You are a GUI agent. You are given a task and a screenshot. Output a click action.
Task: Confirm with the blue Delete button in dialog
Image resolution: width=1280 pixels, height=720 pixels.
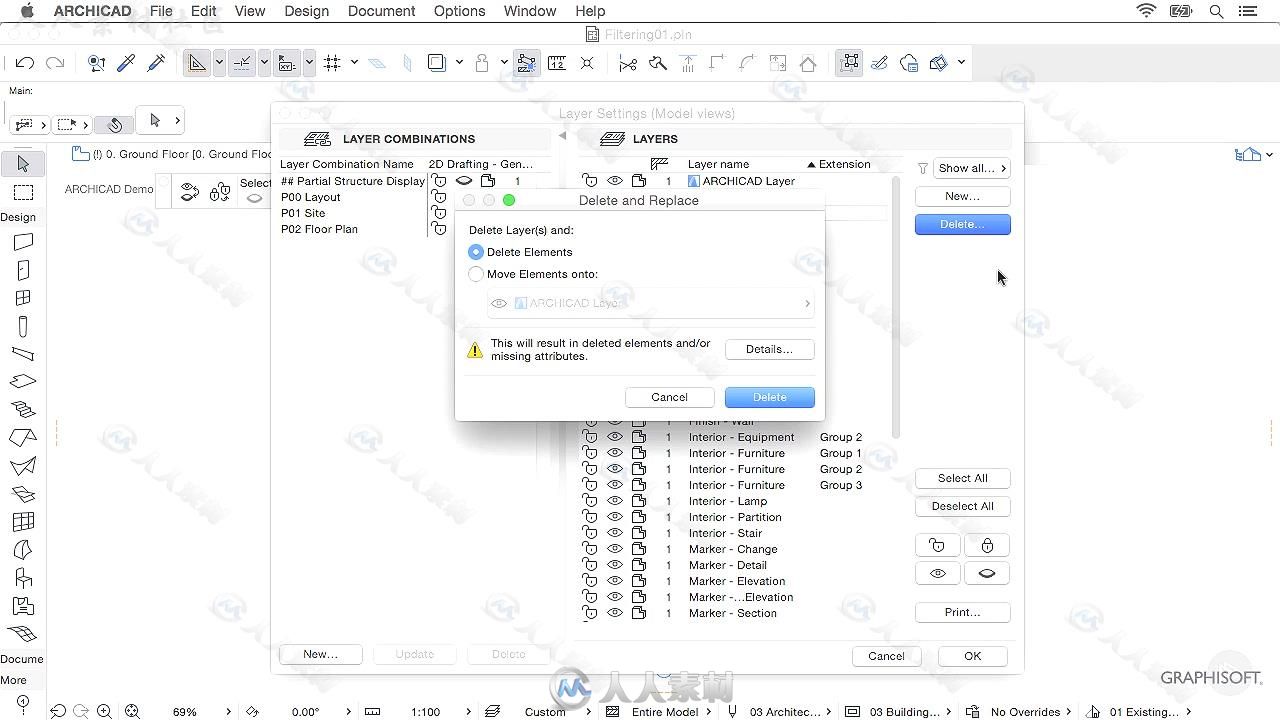pos(769,397)
